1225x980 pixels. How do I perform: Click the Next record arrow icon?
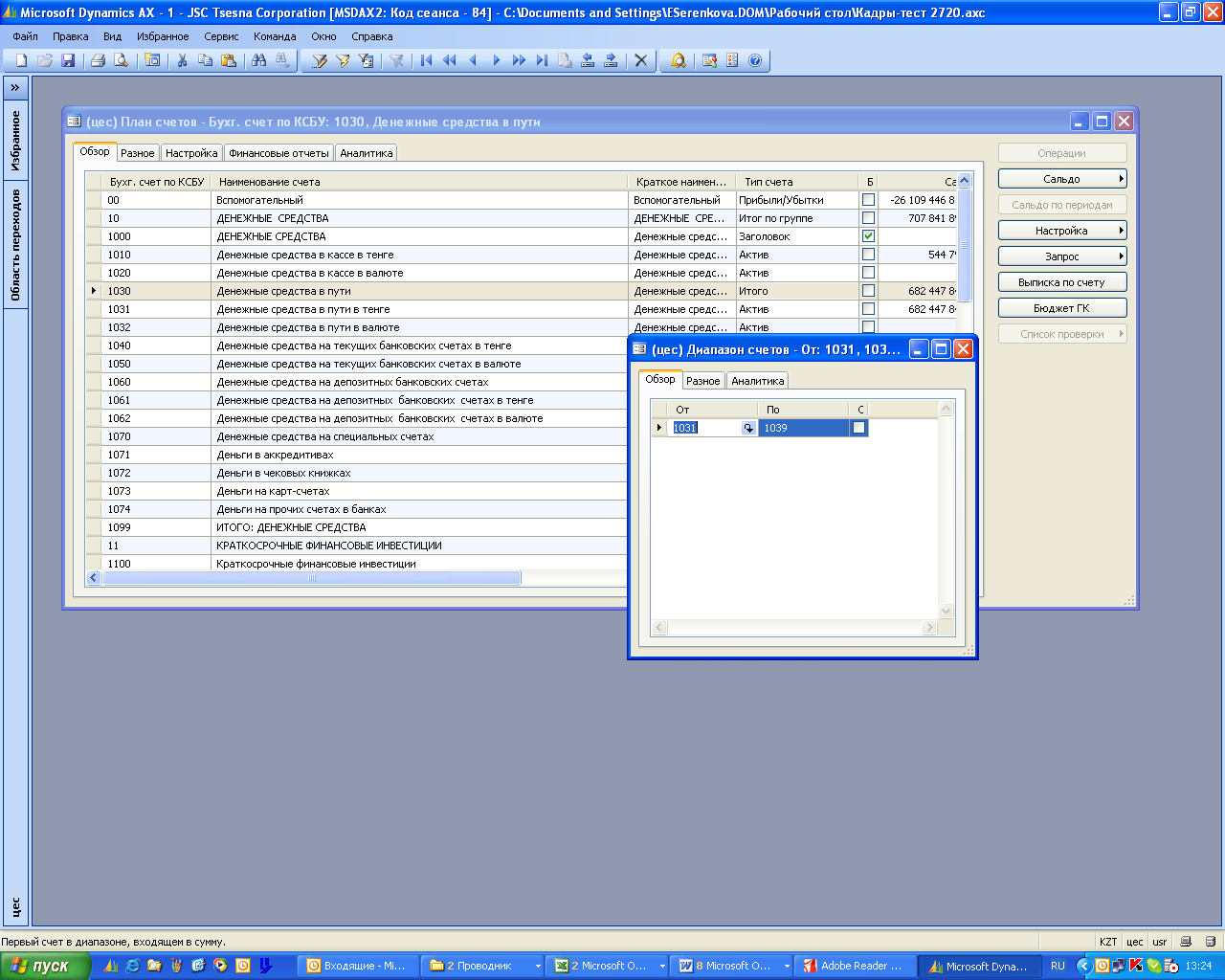point(496,60)
